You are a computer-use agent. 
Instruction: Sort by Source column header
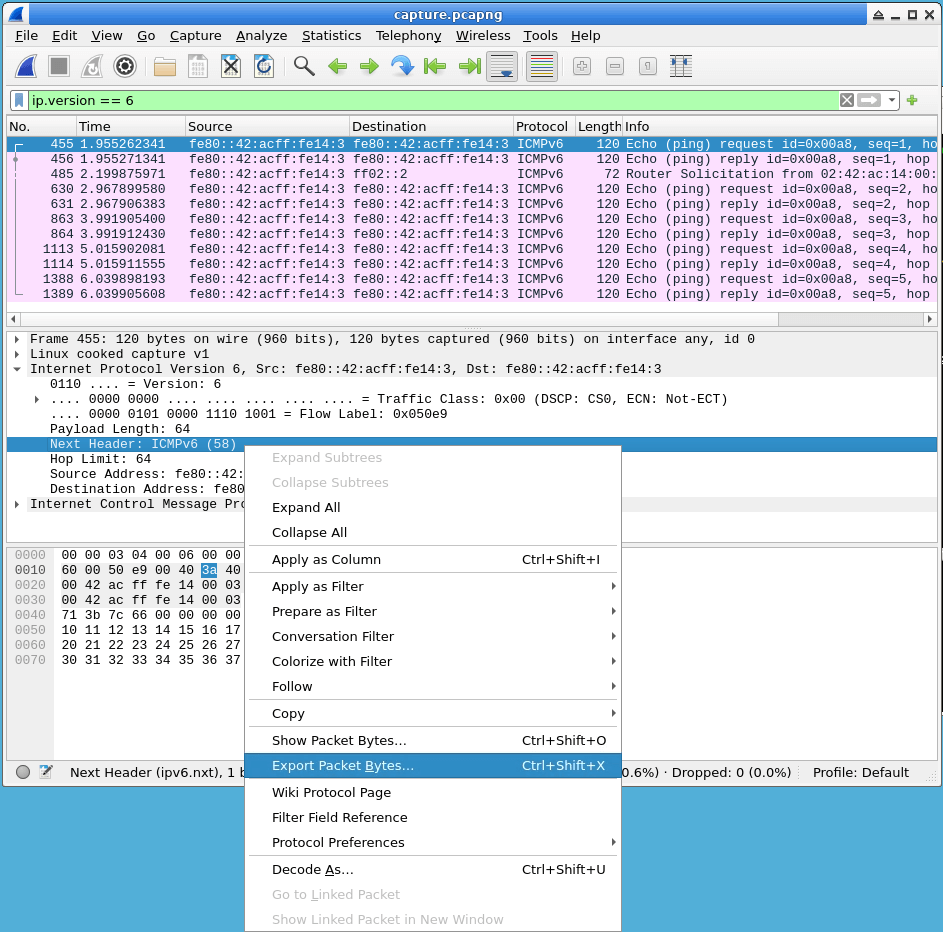coord(267,126)
